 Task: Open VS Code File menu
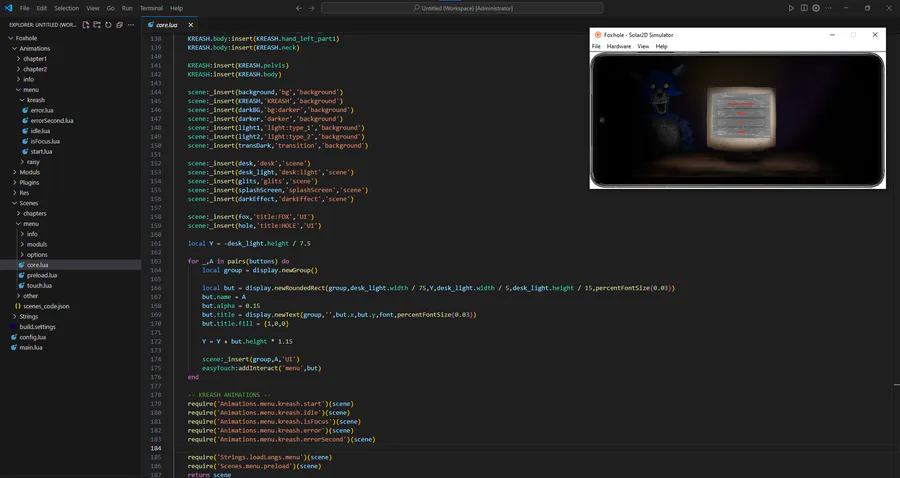(25, 8)
